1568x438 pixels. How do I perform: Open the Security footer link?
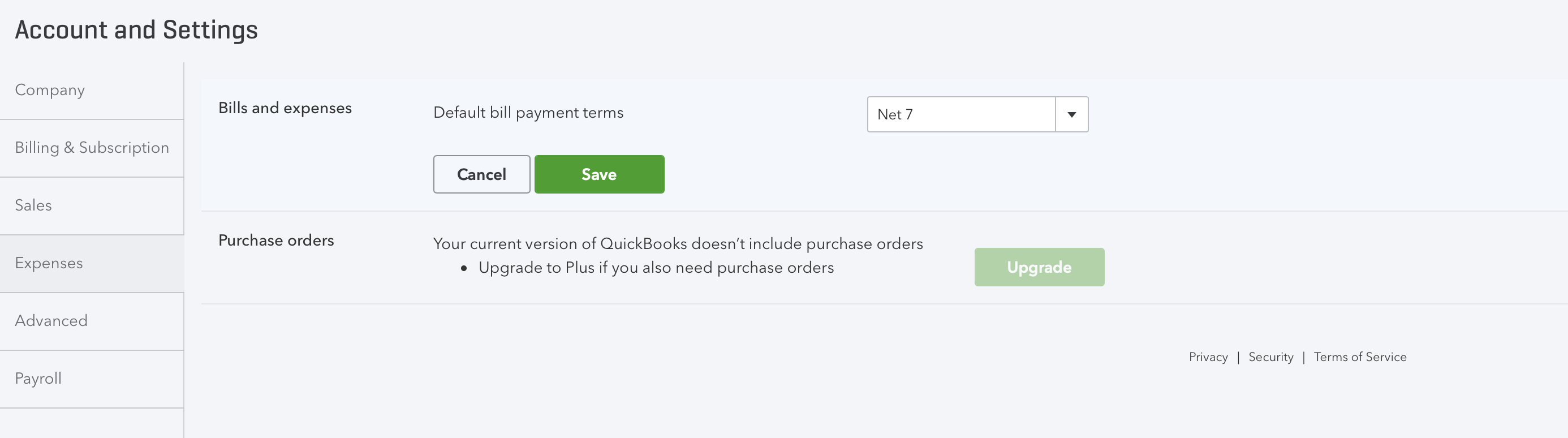tap(1270, 357)
